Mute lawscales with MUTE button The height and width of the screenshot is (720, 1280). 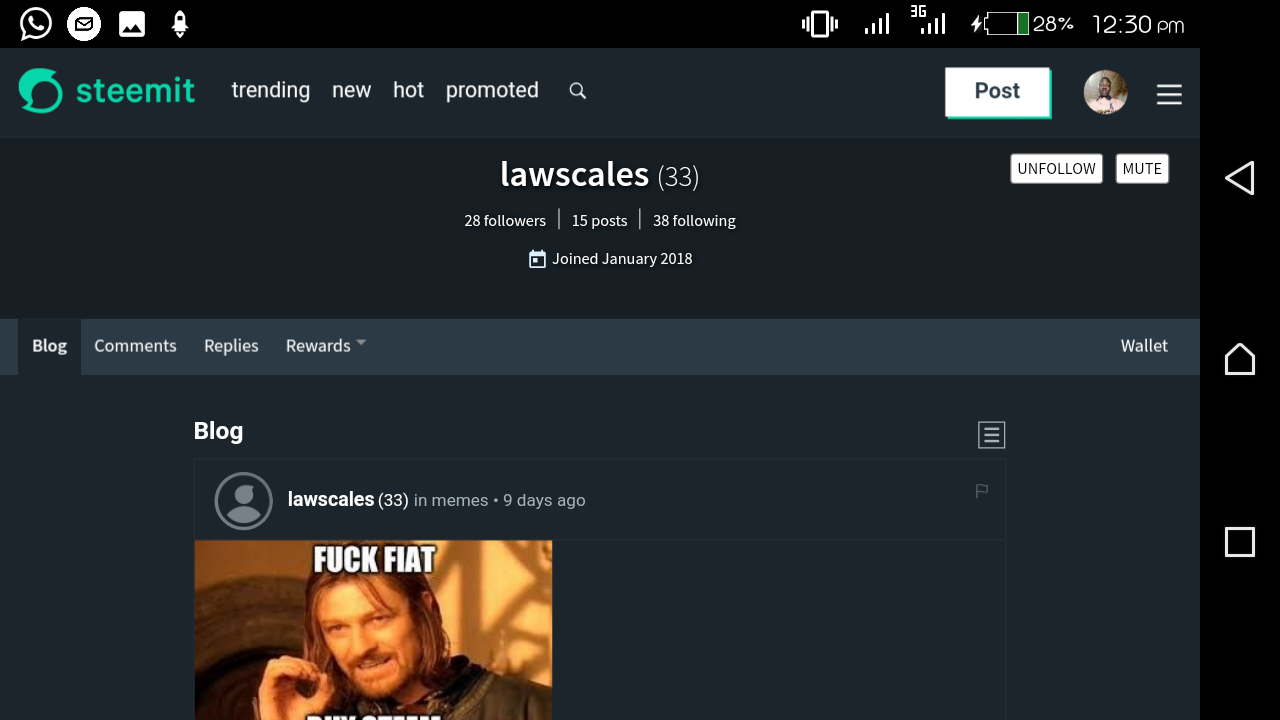(x=1142, y=169)
